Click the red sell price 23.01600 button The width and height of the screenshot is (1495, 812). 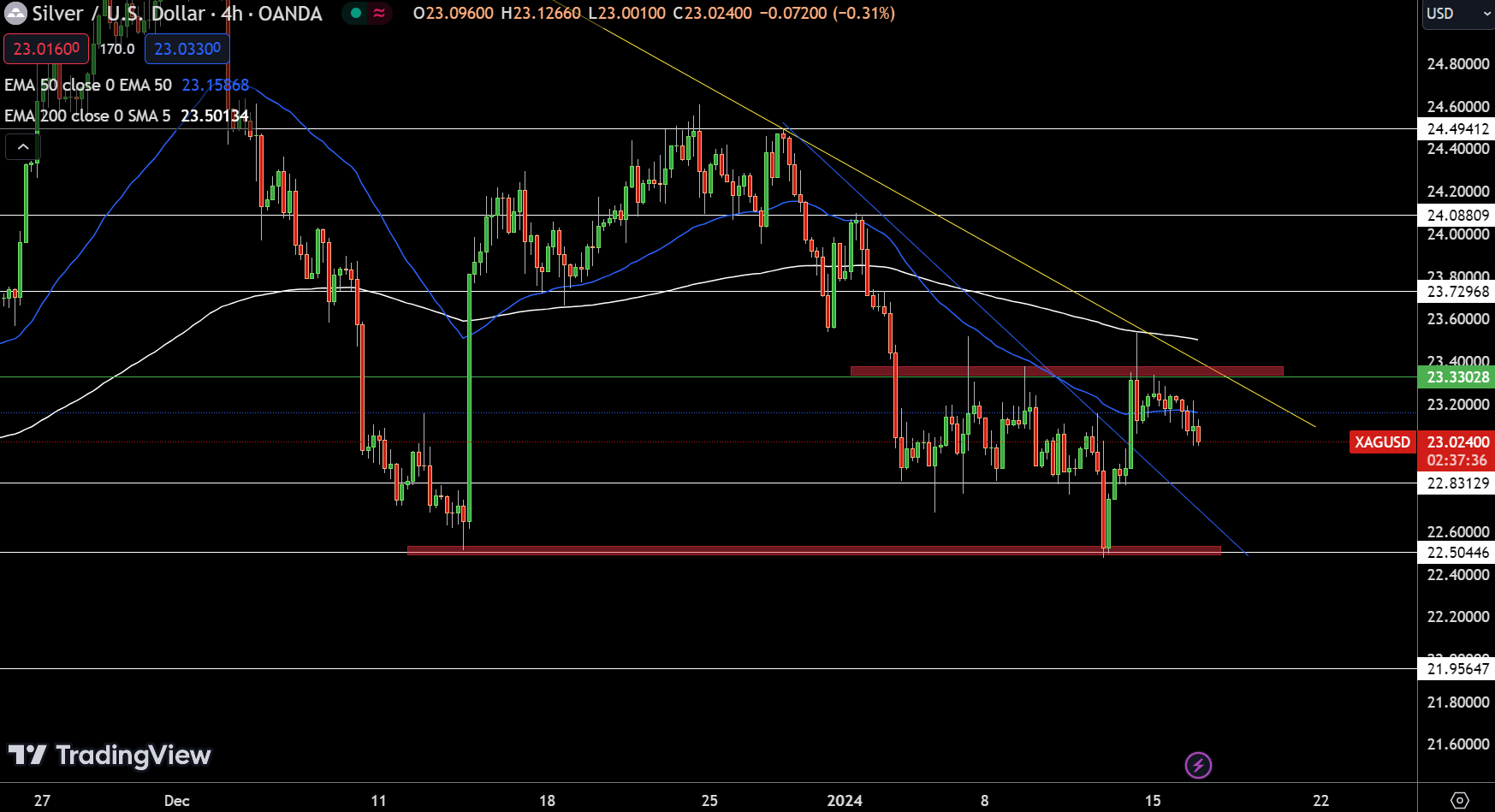(x=46, y=49)
